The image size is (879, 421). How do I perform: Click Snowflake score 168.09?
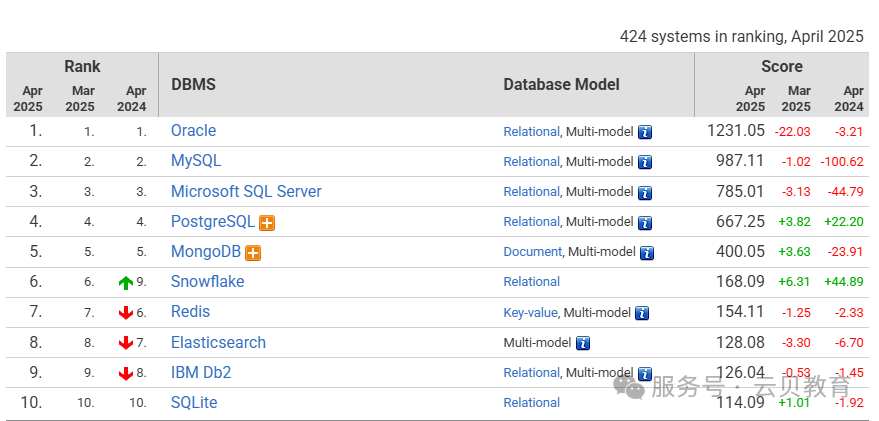coord(740,281)
